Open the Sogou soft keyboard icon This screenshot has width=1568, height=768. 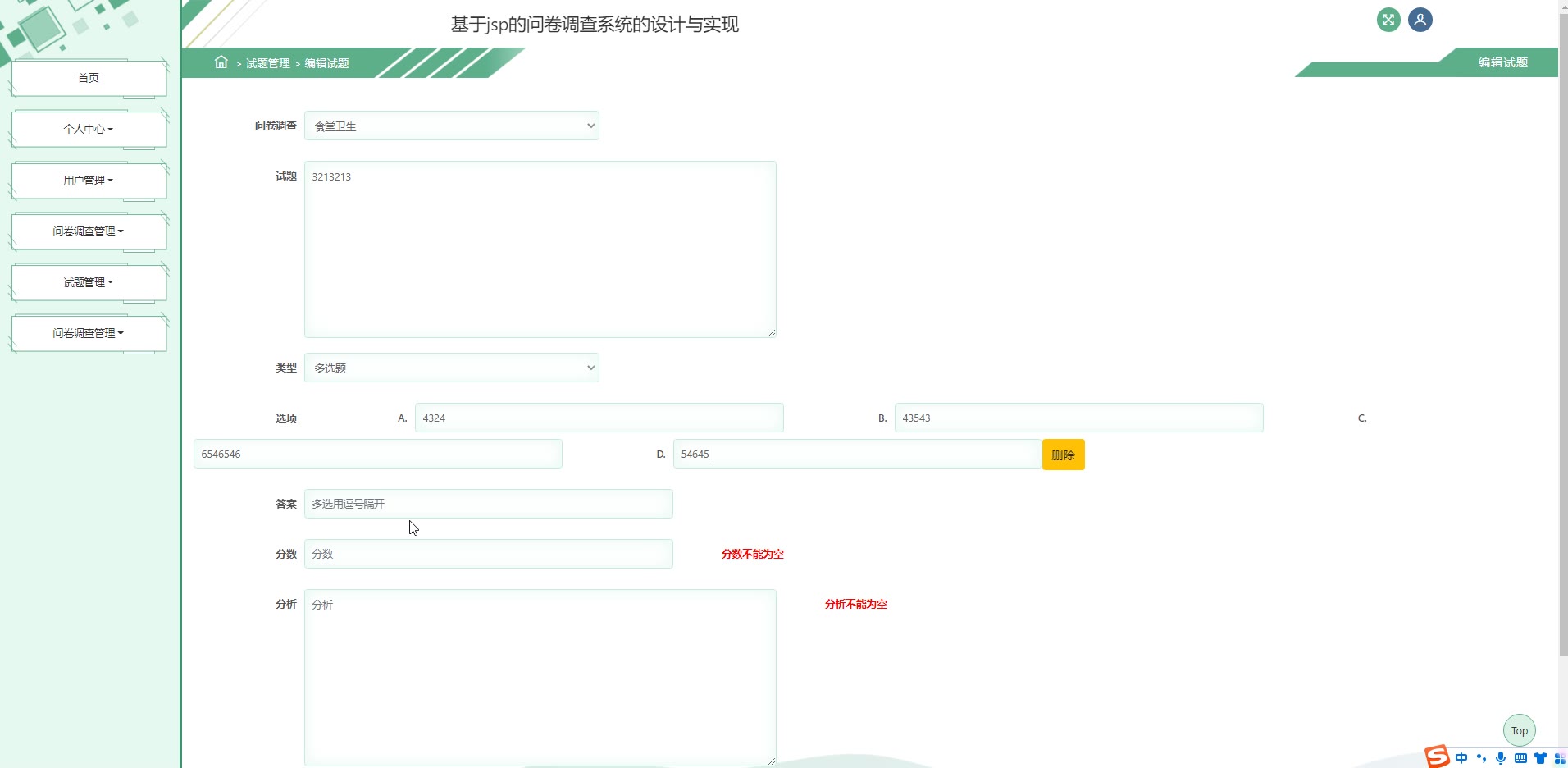click(1520, 758)
